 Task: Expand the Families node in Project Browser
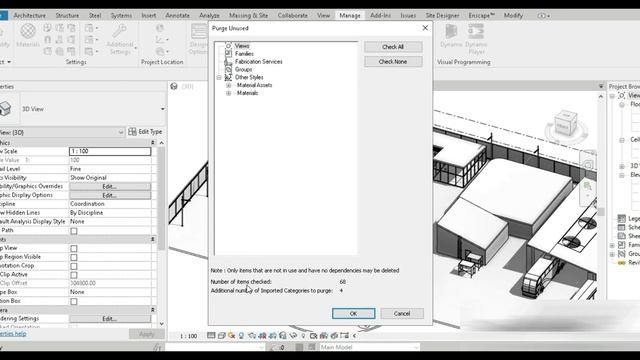point(612,245)
